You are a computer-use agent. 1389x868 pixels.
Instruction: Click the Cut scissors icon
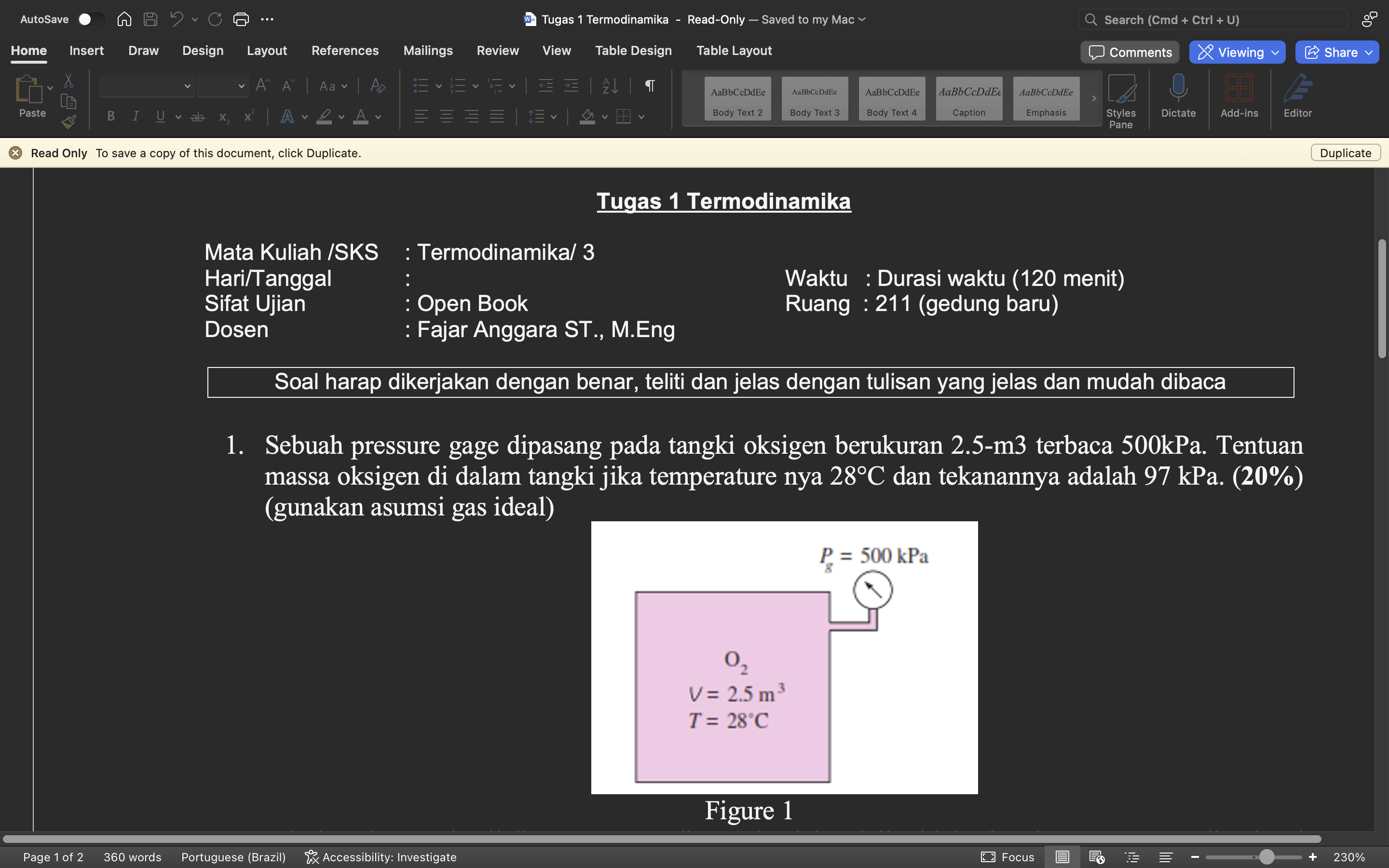click(68, 81)
